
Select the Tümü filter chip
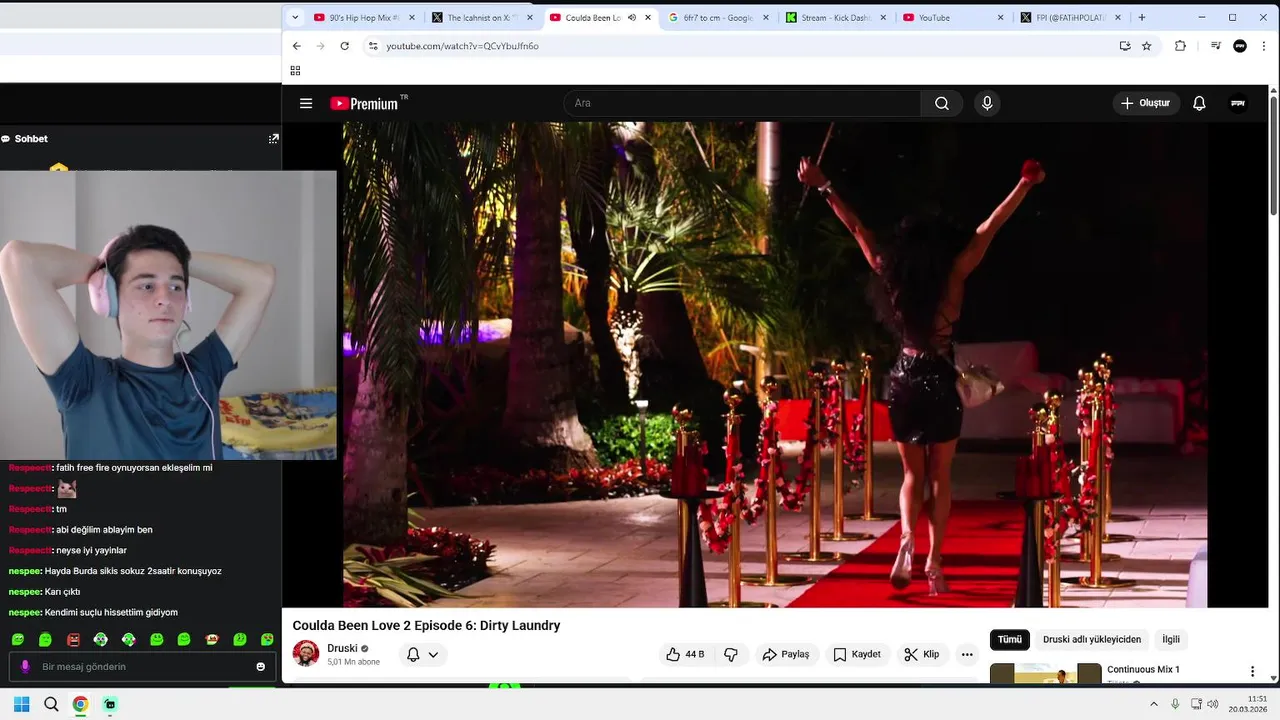(1010, 639)
